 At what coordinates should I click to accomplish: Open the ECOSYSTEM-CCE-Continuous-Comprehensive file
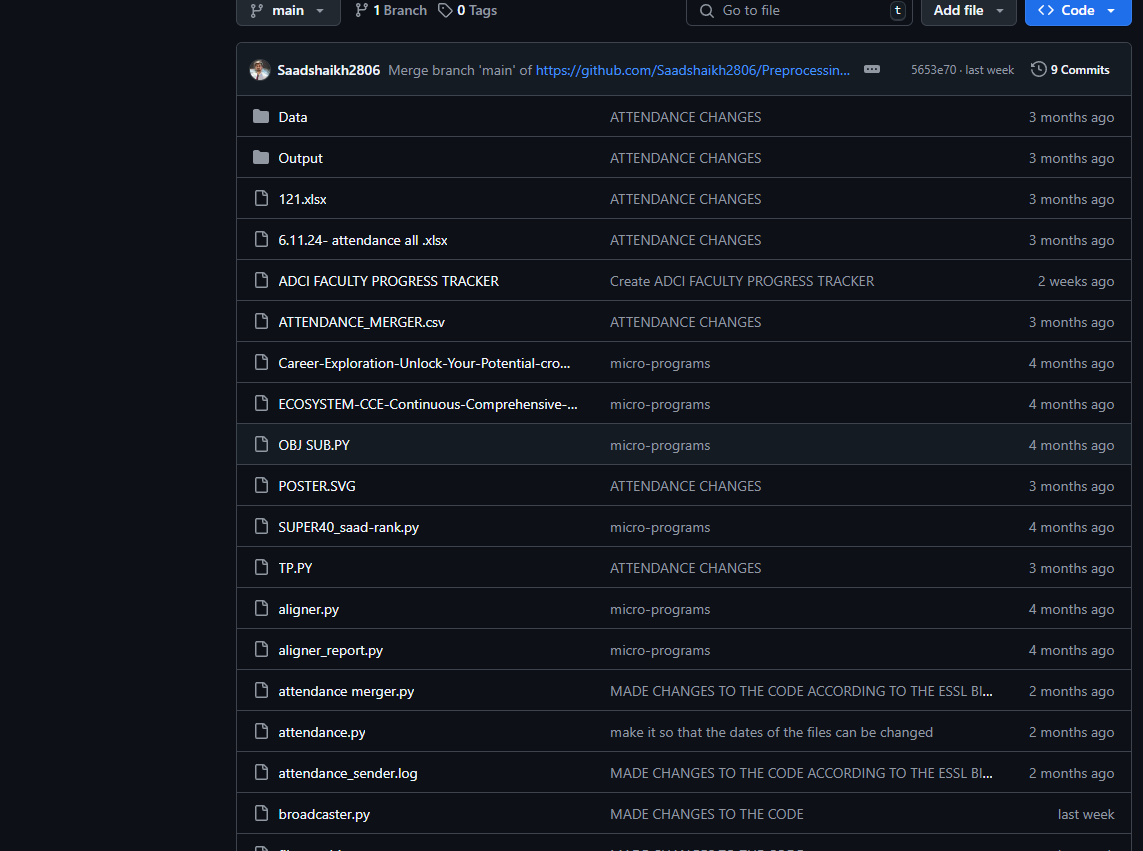tap(428, 404)
